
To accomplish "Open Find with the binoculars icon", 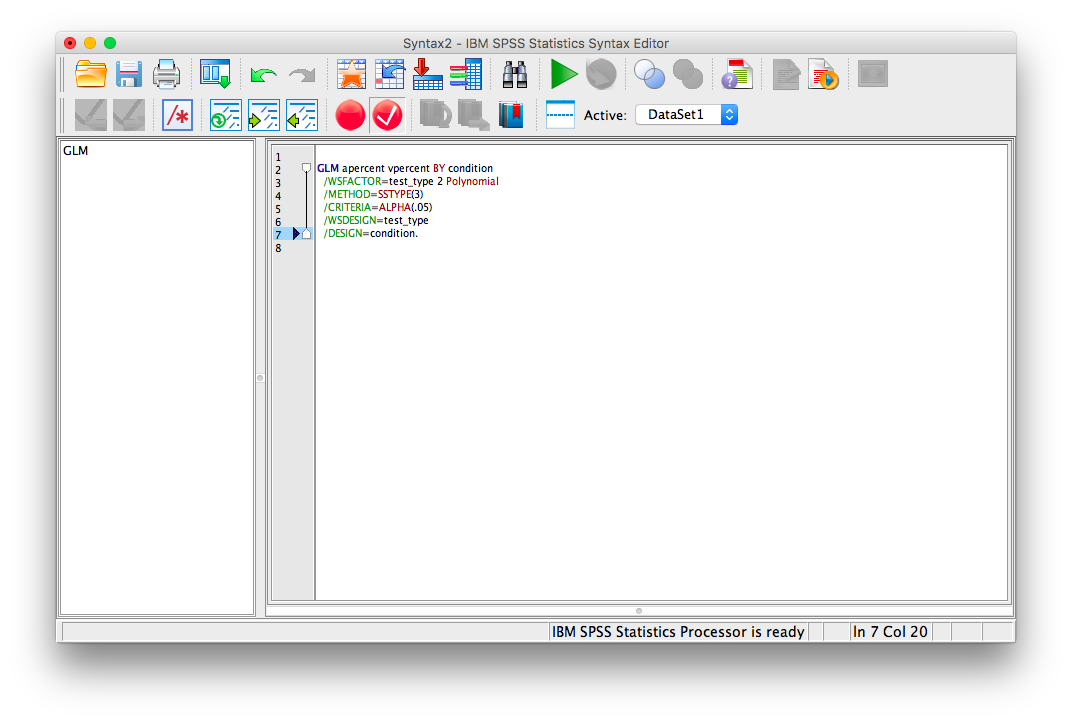I will coord(515,74).
